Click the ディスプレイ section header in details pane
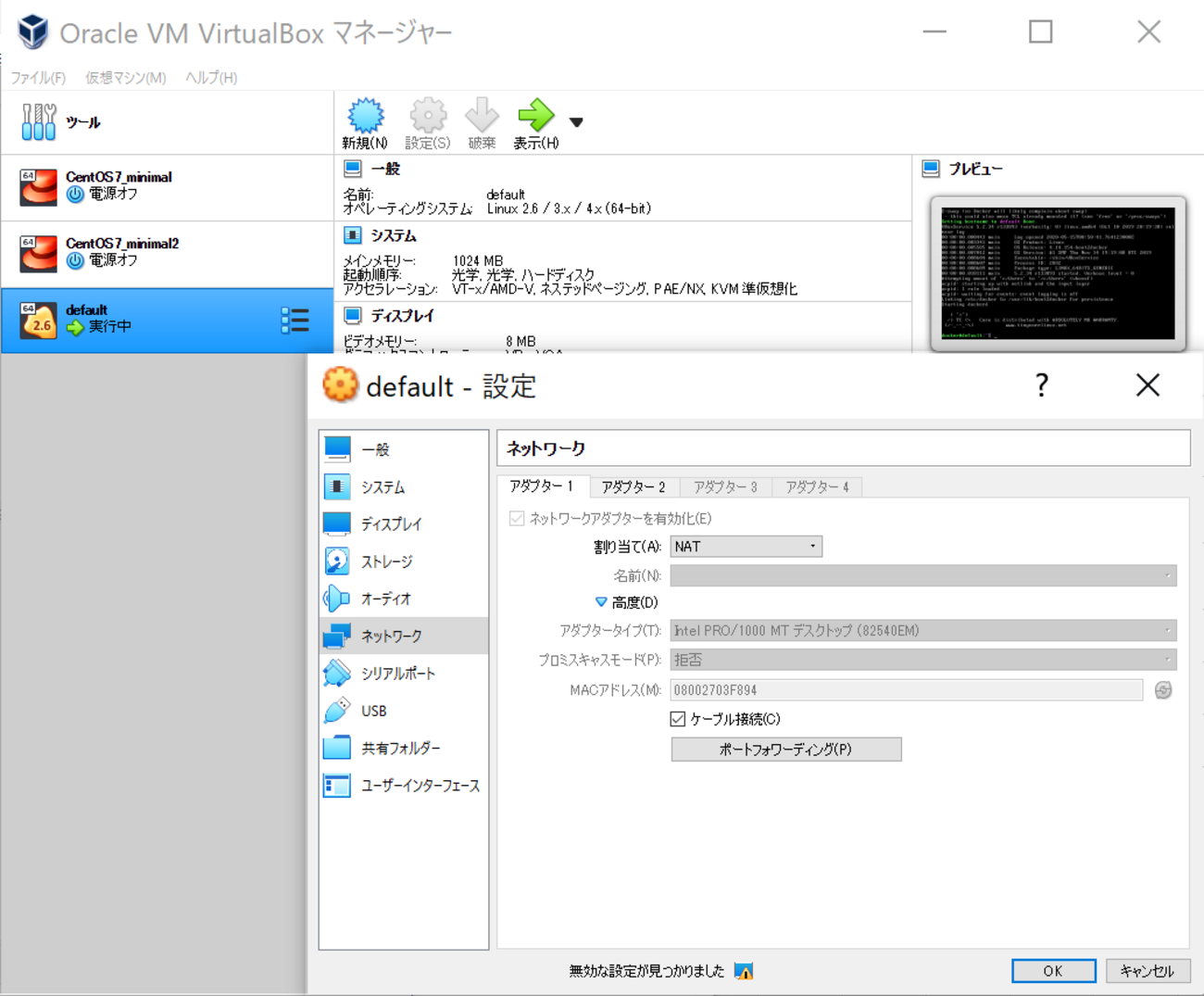Image resolution: width=1204 pixels, height=996 pixels. pyautogui.click(x=402, y=316)
